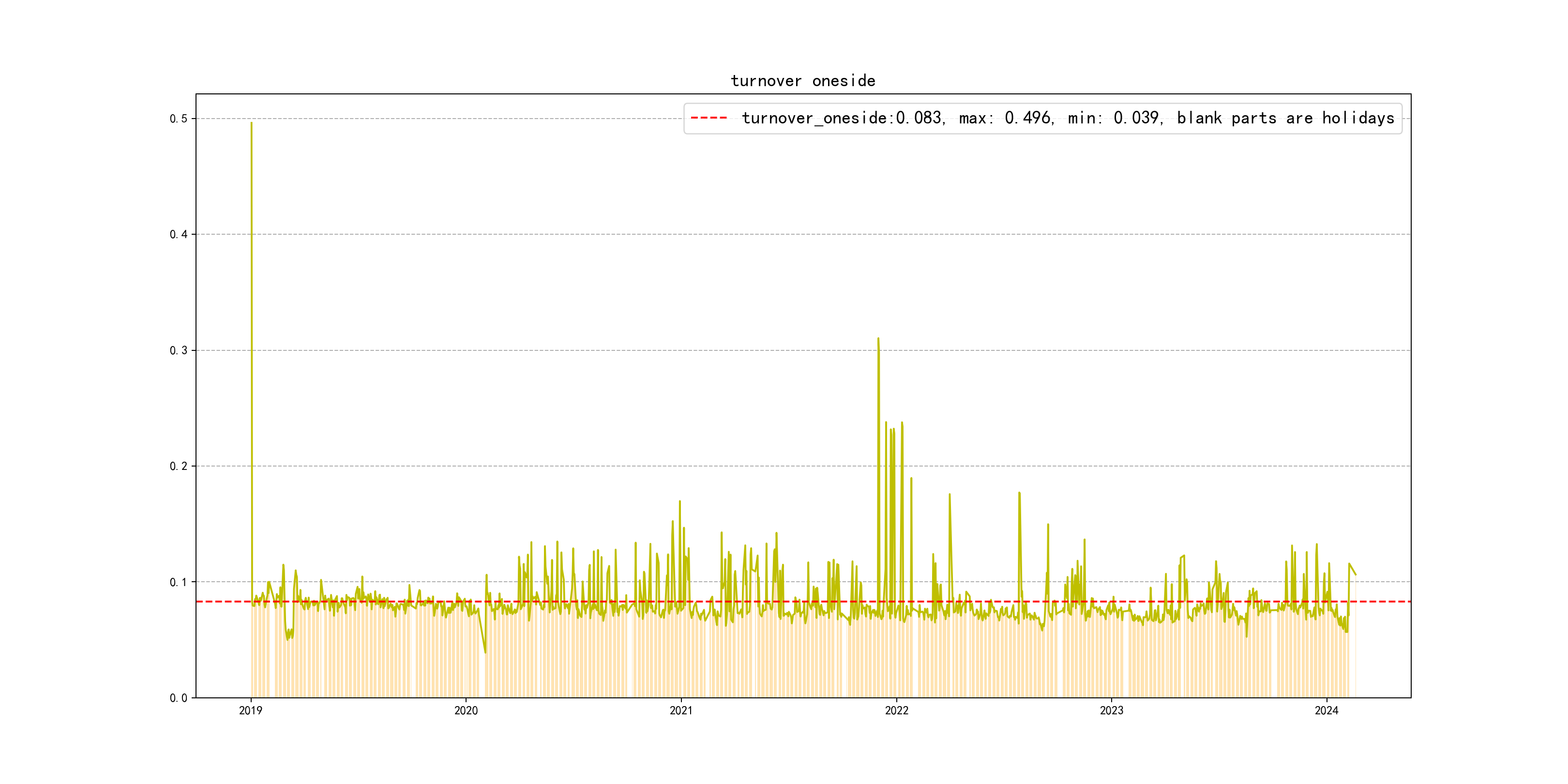Click the 2021 x-axis tick label
The height and width of the screenshot is (784, 1568).
click(x=681, y=710)
